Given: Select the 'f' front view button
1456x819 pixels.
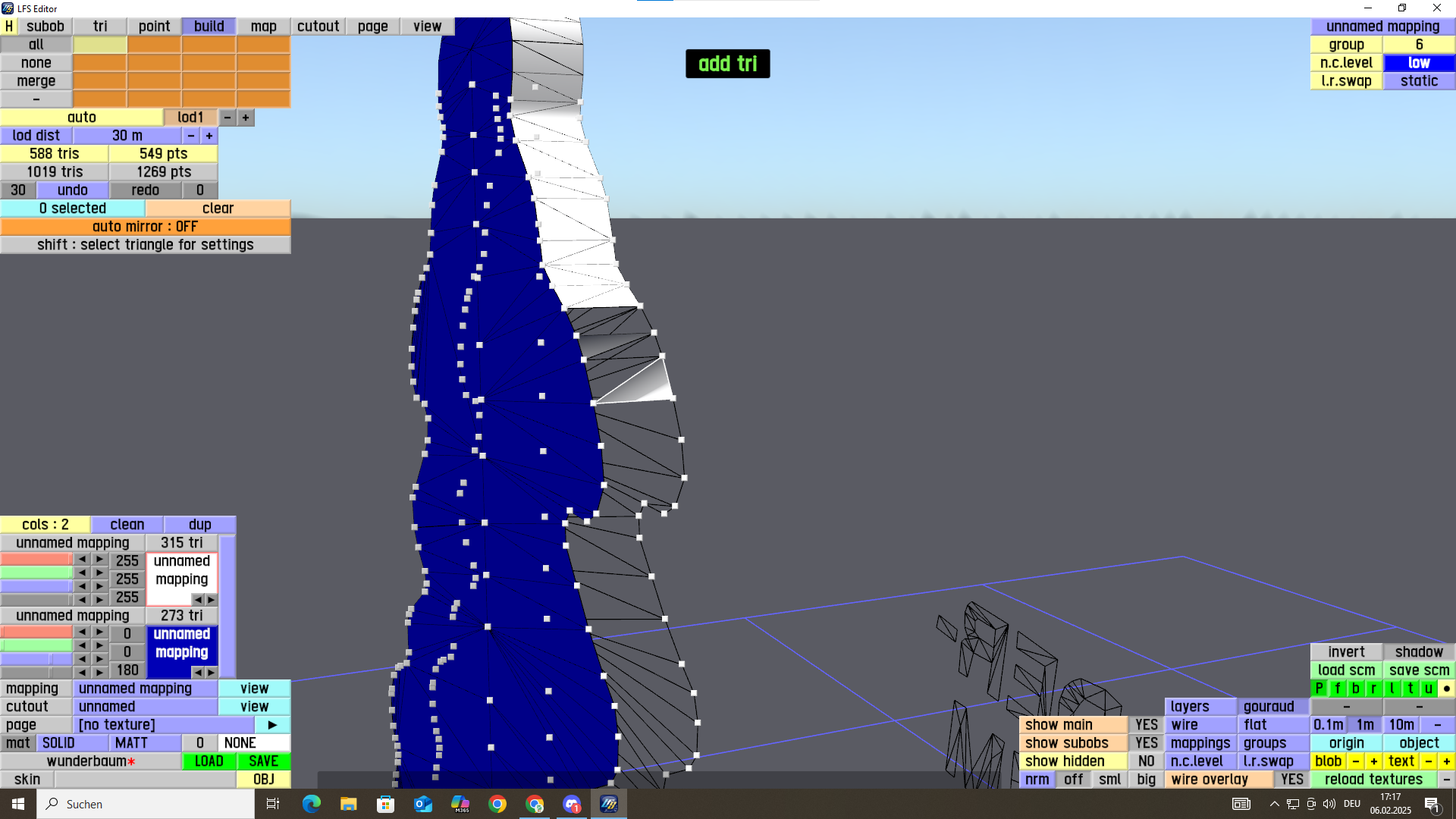Looking at the screenshot, I should pyautogui.click(x=1337, y=689).
